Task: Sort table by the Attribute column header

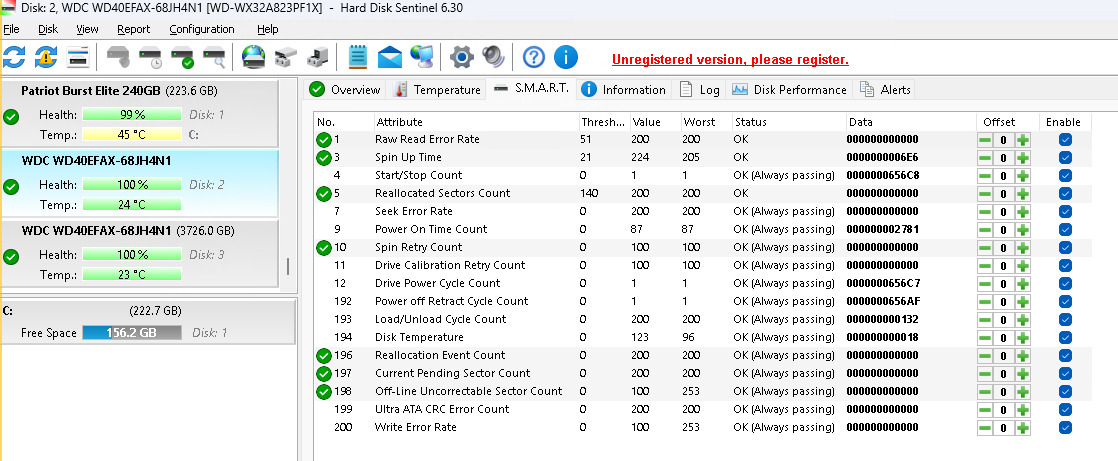Action: coord(476,122)
